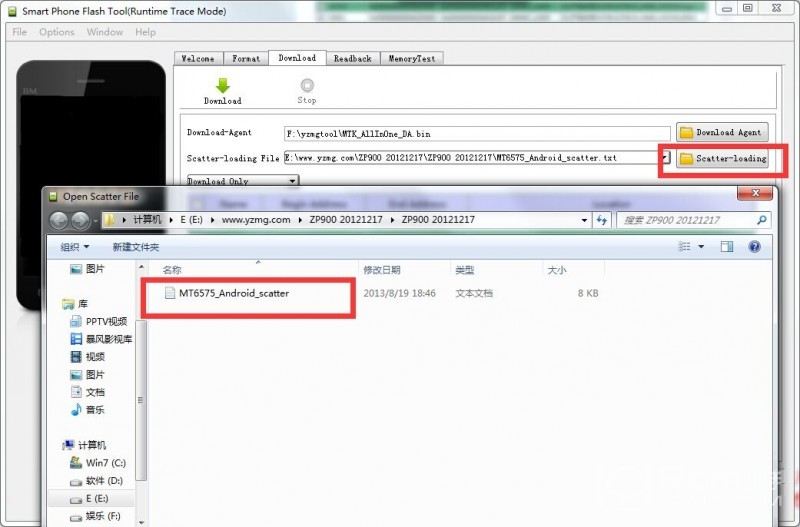Click the Forward arrow in Open Scatter File
This screenshot has height=527, width=800.
click(x=81, y=220)
